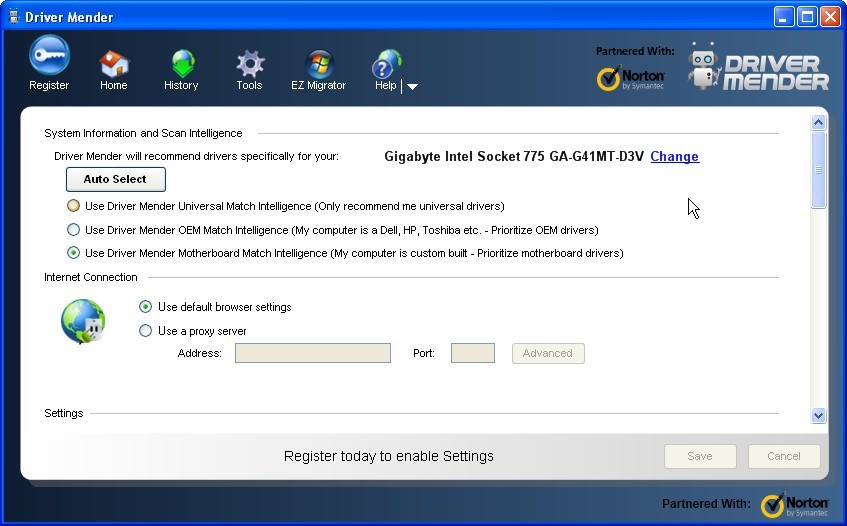847x526 pixels.
Task: Choose Use a proxy server option
Action: coord(145,331)
